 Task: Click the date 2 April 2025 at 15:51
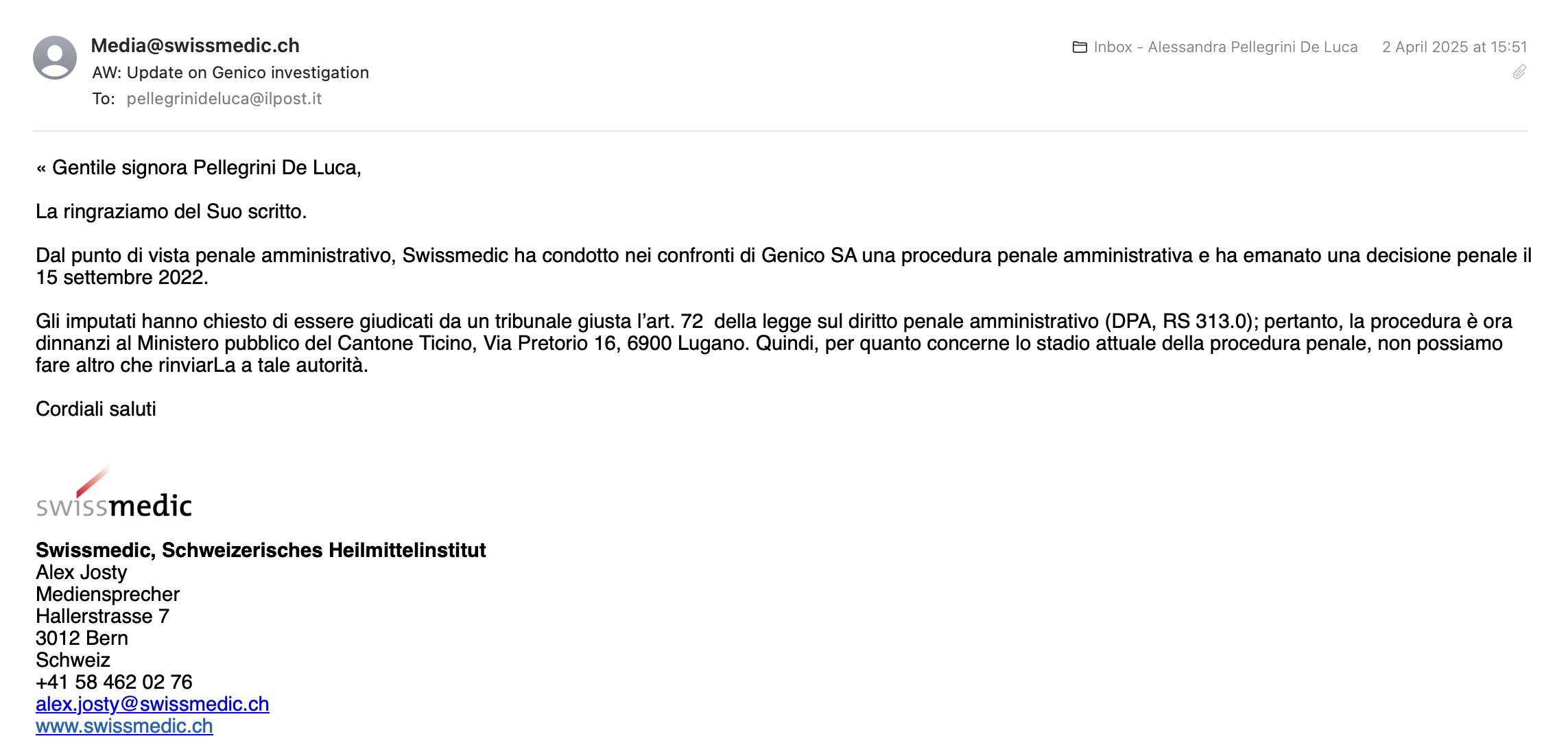[1455, 47]
